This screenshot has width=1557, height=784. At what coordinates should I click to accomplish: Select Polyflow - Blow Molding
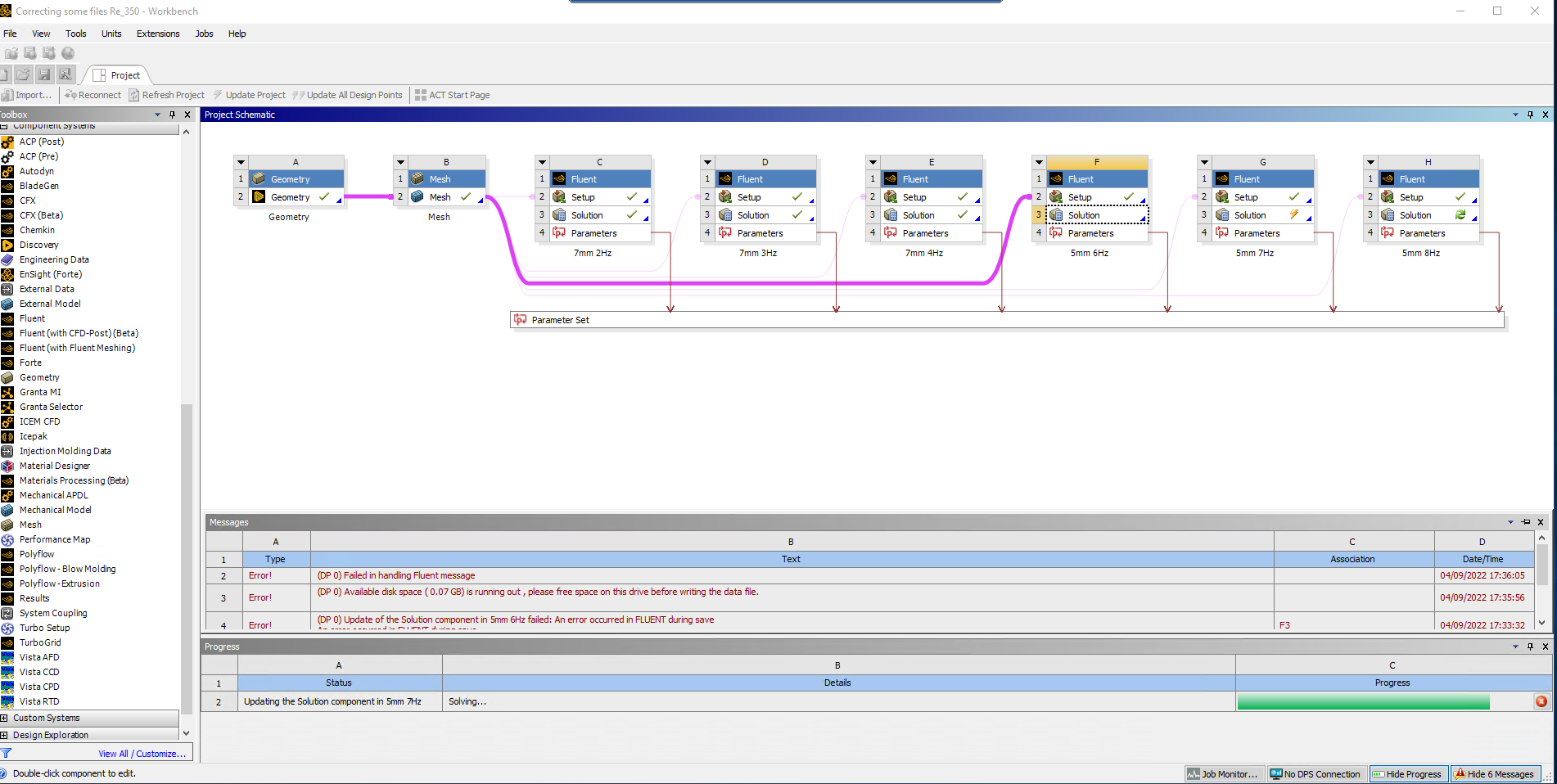(68, 569)
